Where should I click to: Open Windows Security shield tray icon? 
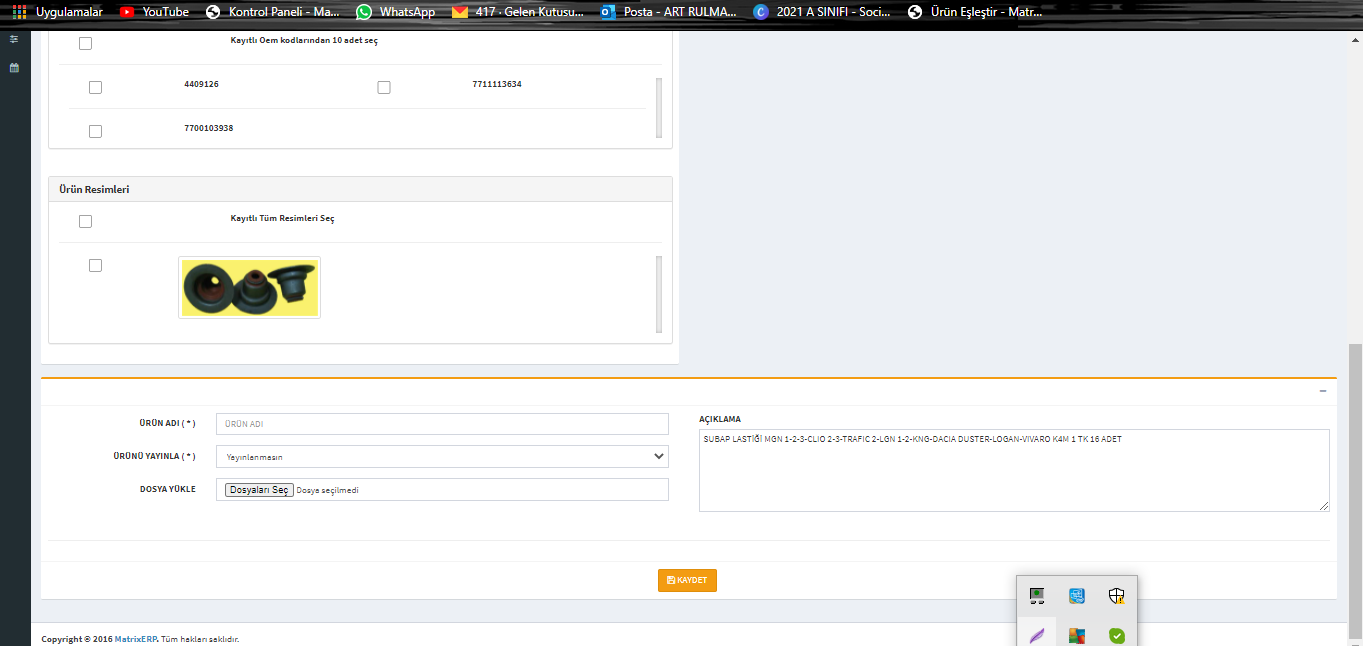point(1116,597)
